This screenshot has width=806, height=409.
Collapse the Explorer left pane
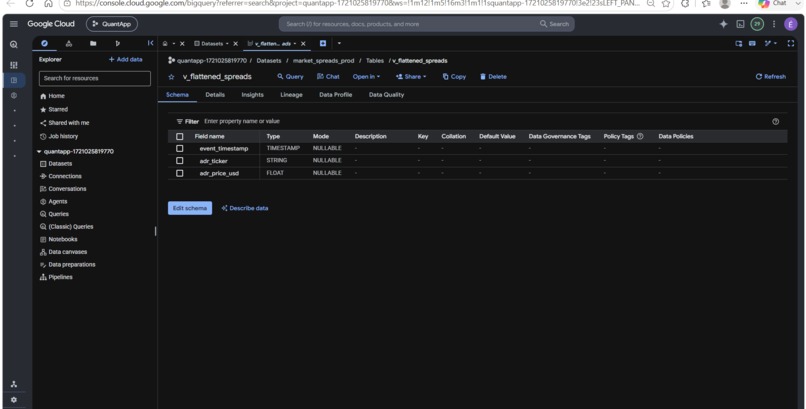pyautogui.click(x=150, y=44)
